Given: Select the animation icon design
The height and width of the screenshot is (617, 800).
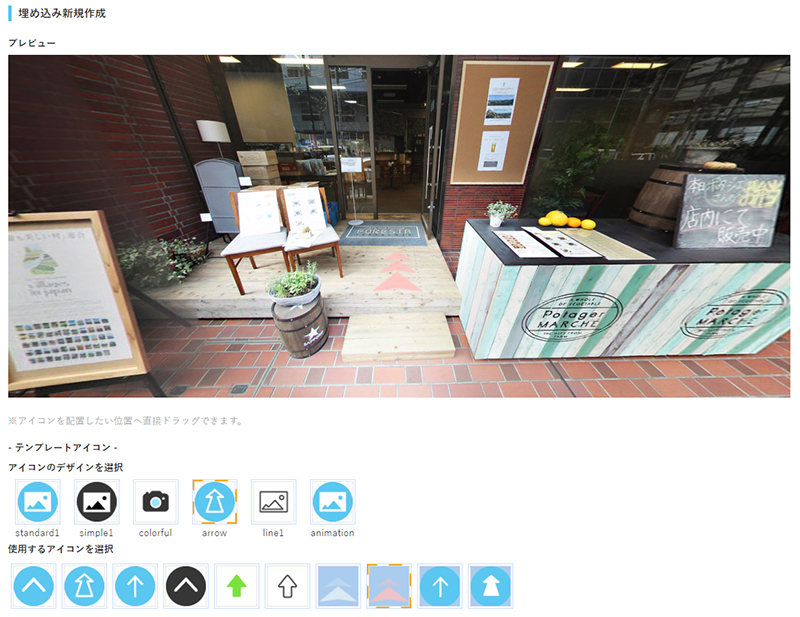Looking at the screenshot, I should click(x=332, y=502).
